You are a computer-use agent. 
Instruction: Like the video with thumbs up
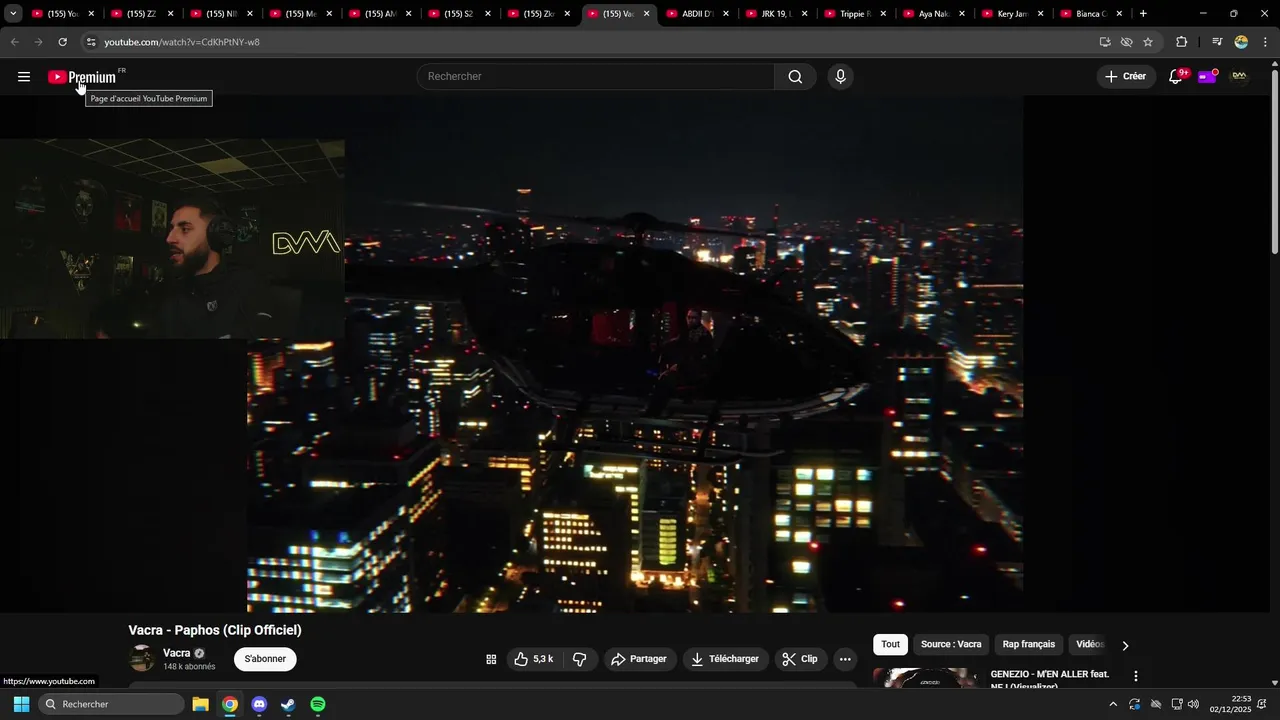[x=533, y=659]
